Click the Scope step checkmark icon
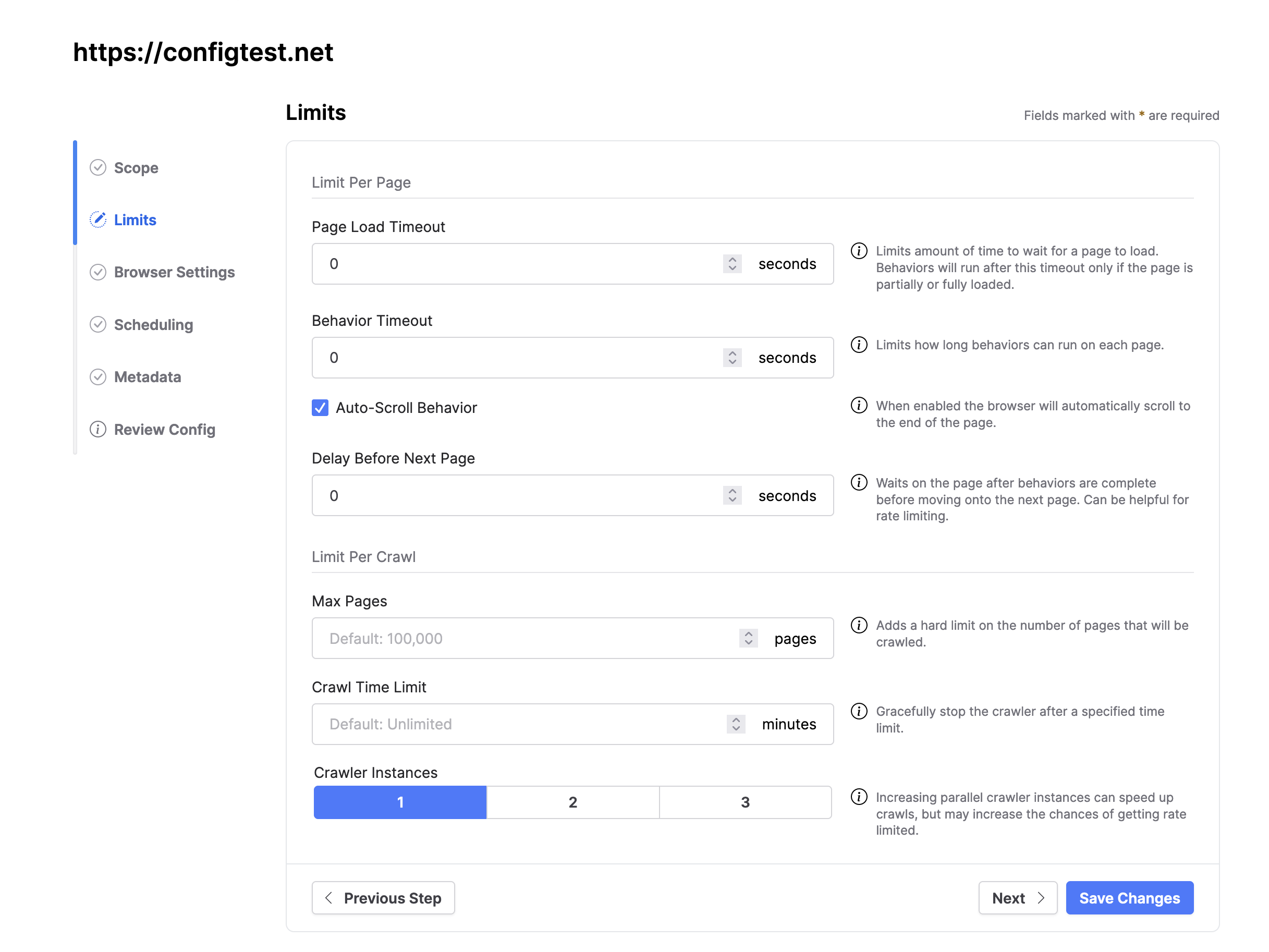1269x952 pixels. click(x=98, y=167)
